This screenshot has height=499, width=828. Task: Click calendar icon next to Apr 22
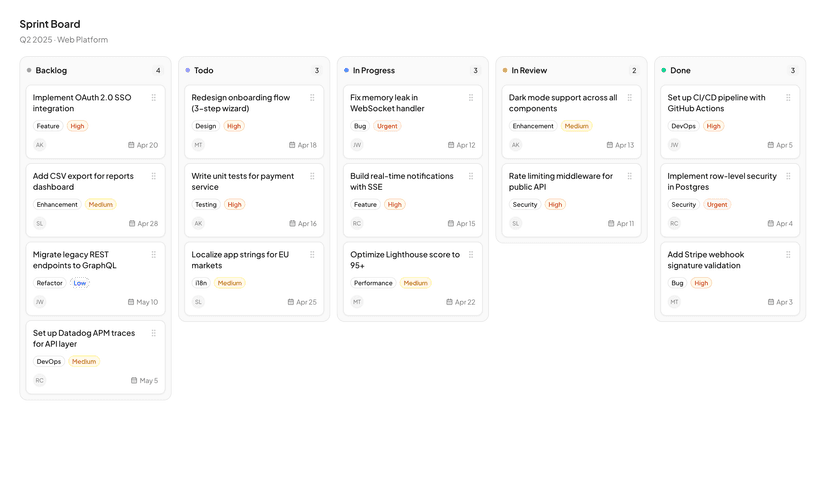click(x=449, y=302)
